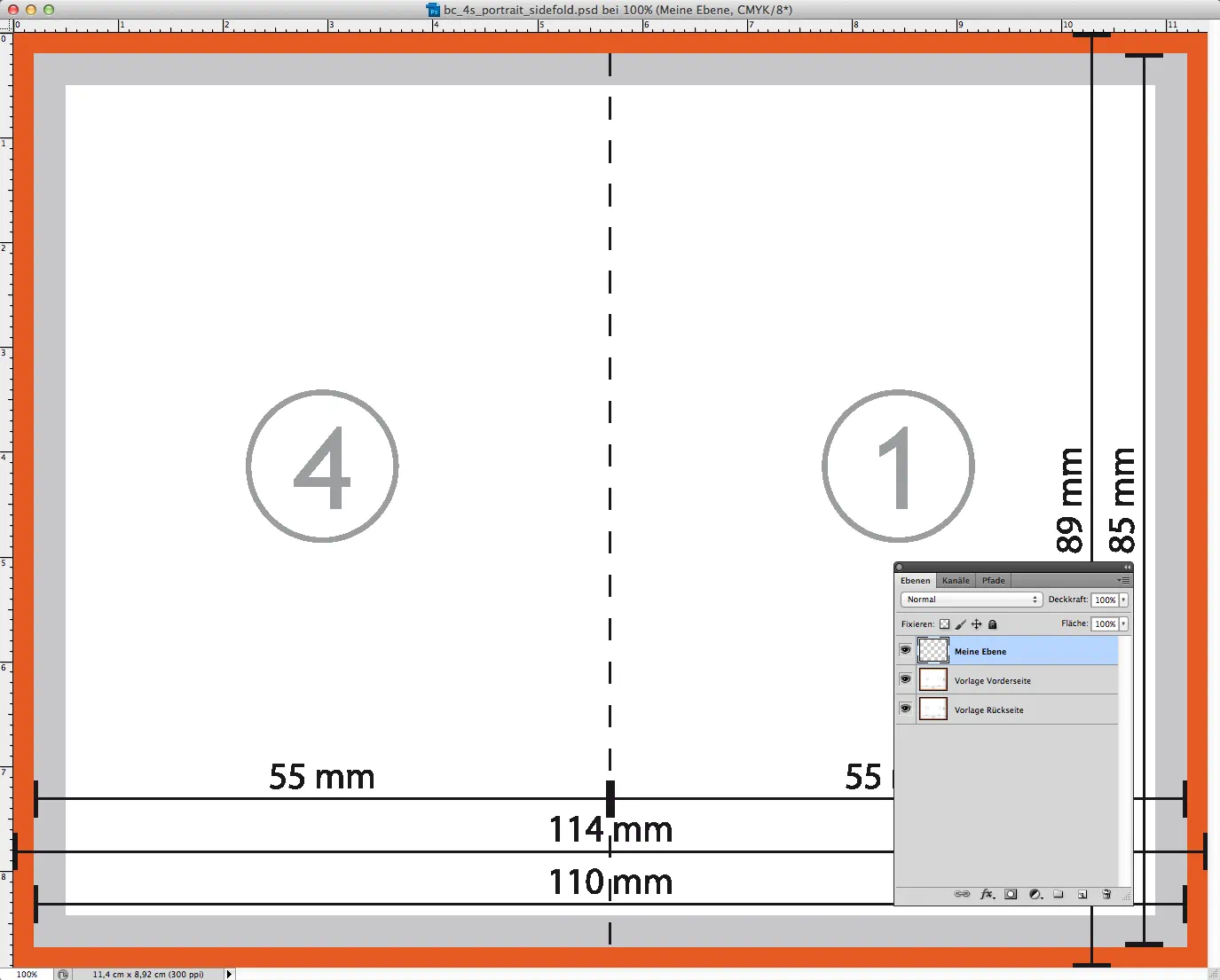Open the Normal blend mode dropdown
The height and width of the screenshot is (980, 1220).
(972, 600)
